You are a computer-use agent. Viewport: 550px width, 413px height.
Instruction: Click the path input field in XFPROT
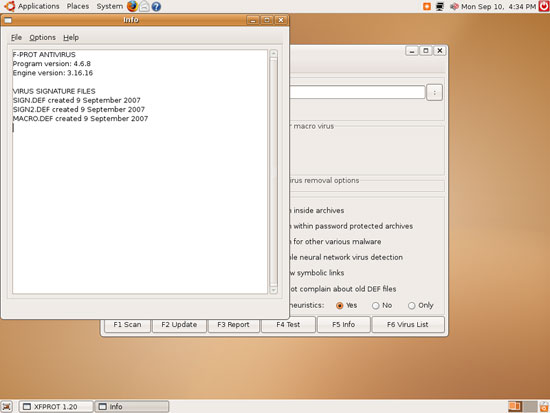tap(357, 92)
